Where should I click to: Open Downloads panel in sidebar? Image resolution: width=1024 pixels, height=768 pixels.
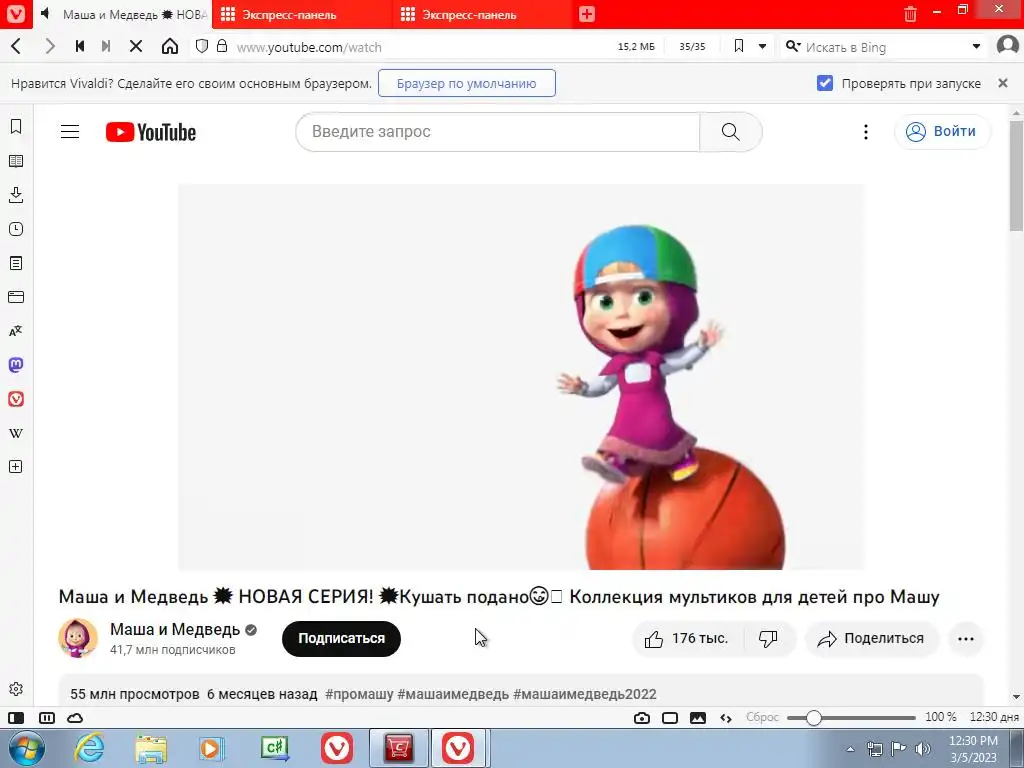tap(16, 195)
